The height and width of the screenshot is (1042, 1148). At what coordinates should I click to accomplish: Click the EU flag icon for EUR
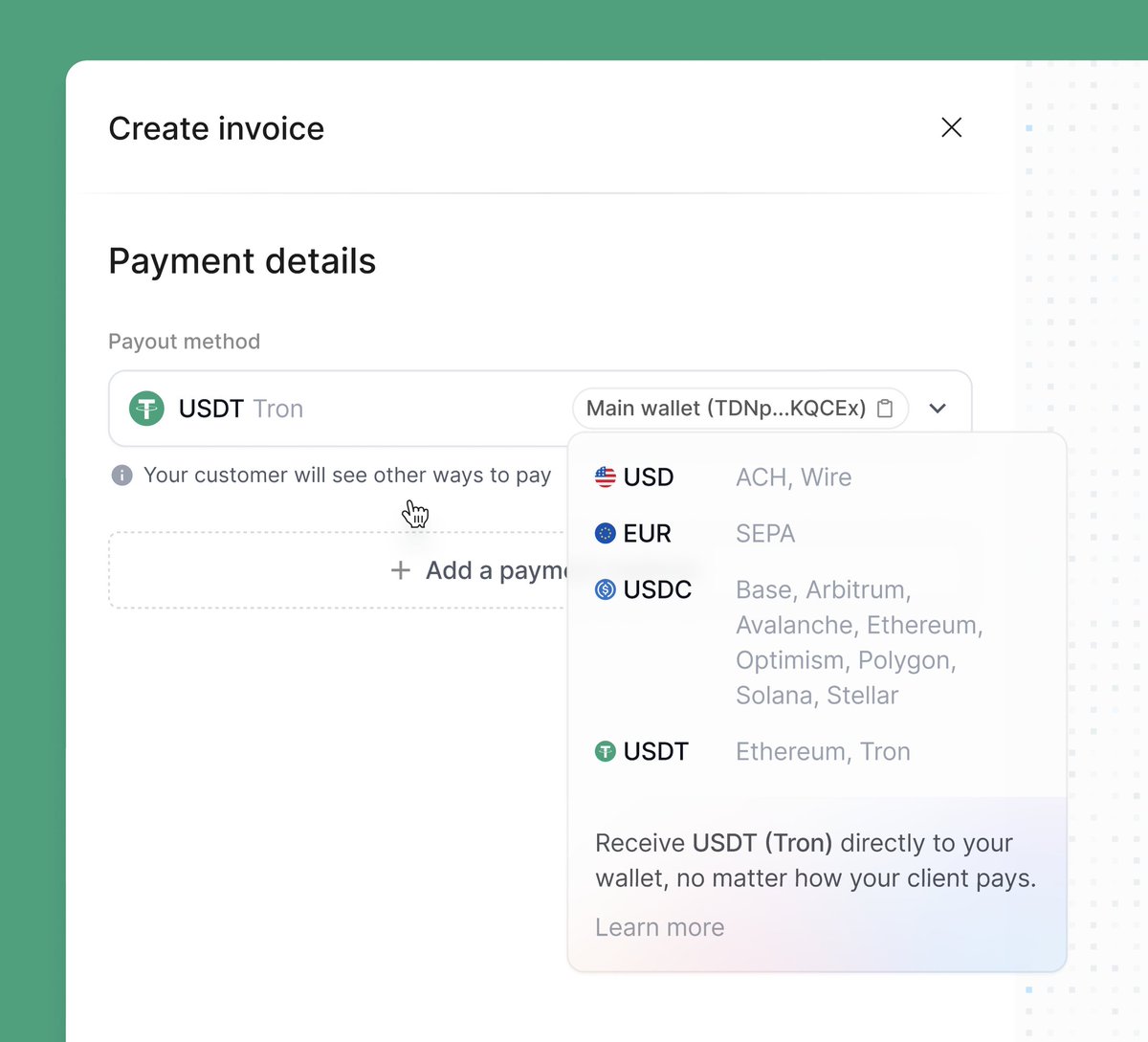coord(606,533)
